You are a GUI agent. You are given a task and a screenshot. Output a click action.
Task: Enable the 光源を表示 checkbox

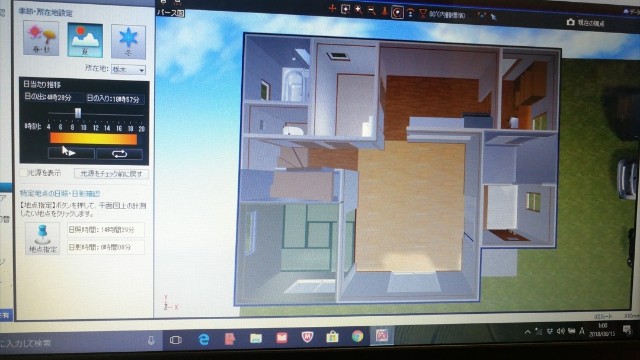(x=23, y=173)
